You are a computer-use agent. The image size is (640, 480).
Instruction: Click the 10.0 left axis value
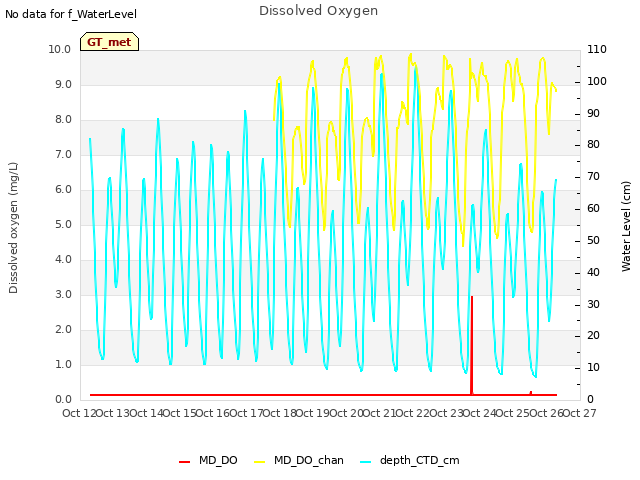[x=60, y=49]
